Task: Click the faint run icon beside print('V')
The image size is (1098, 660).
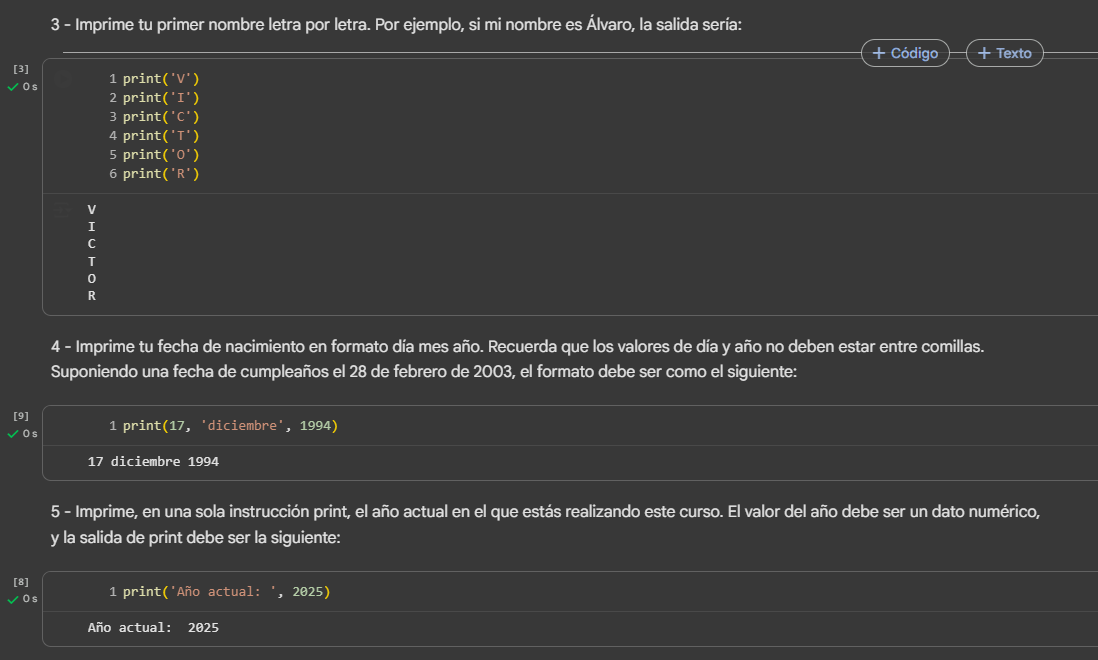Action: click(64, 79)
